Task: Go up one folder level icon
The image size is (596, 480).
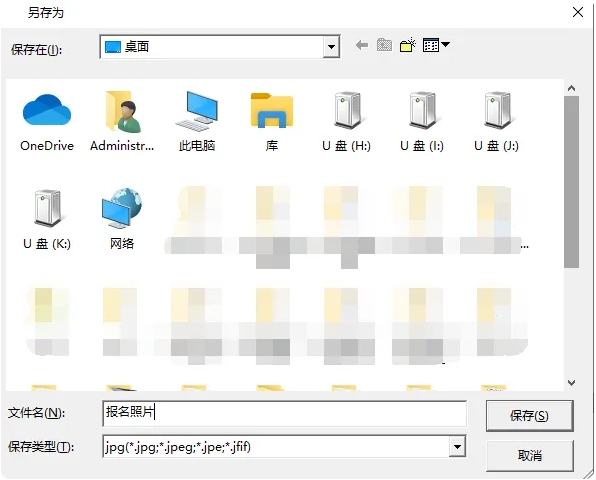Action: 384,45
